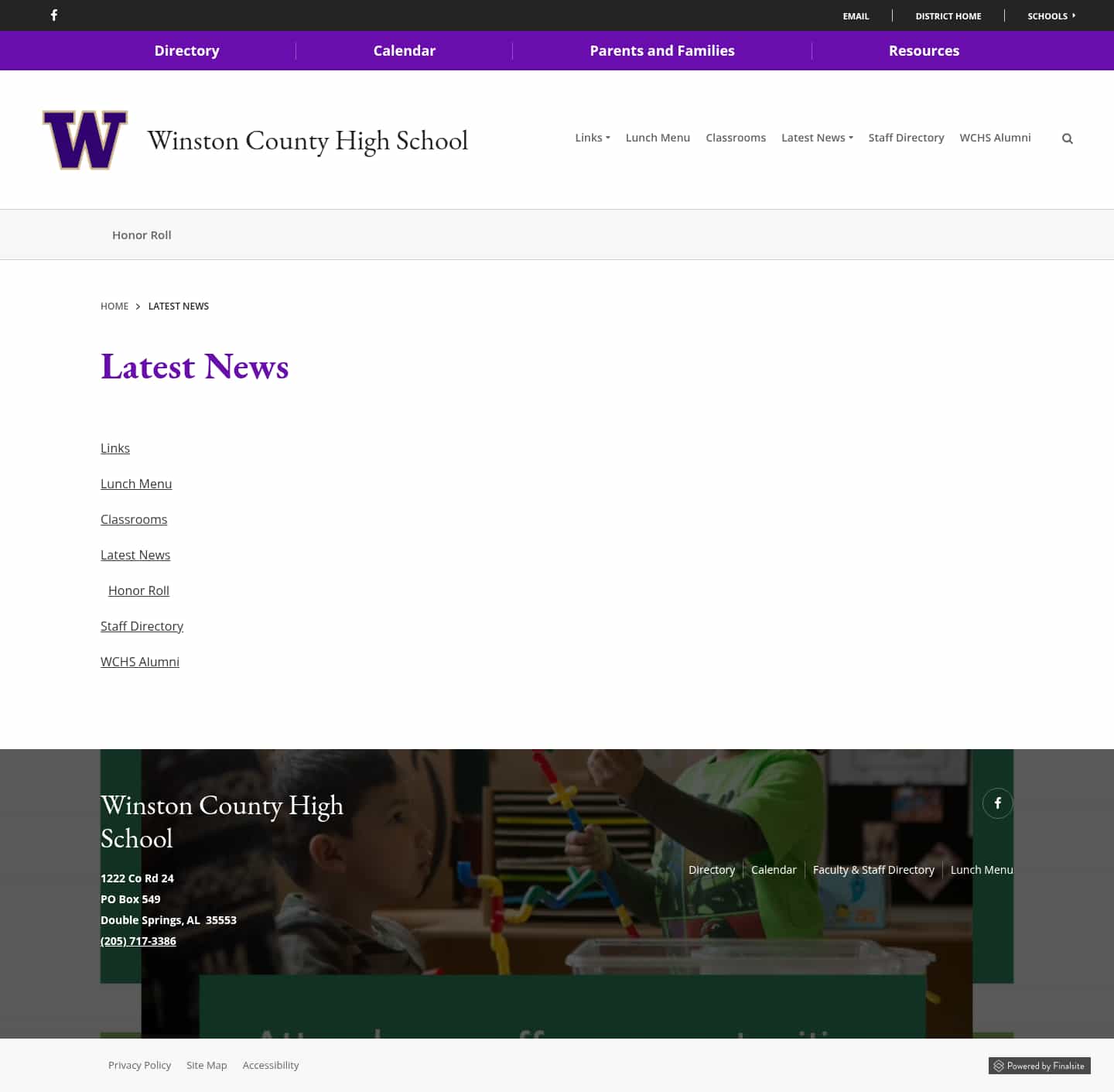The image size is (1114, 1092).
Task: Click the search magnifier icon
Action: [x=1068, y=139]
